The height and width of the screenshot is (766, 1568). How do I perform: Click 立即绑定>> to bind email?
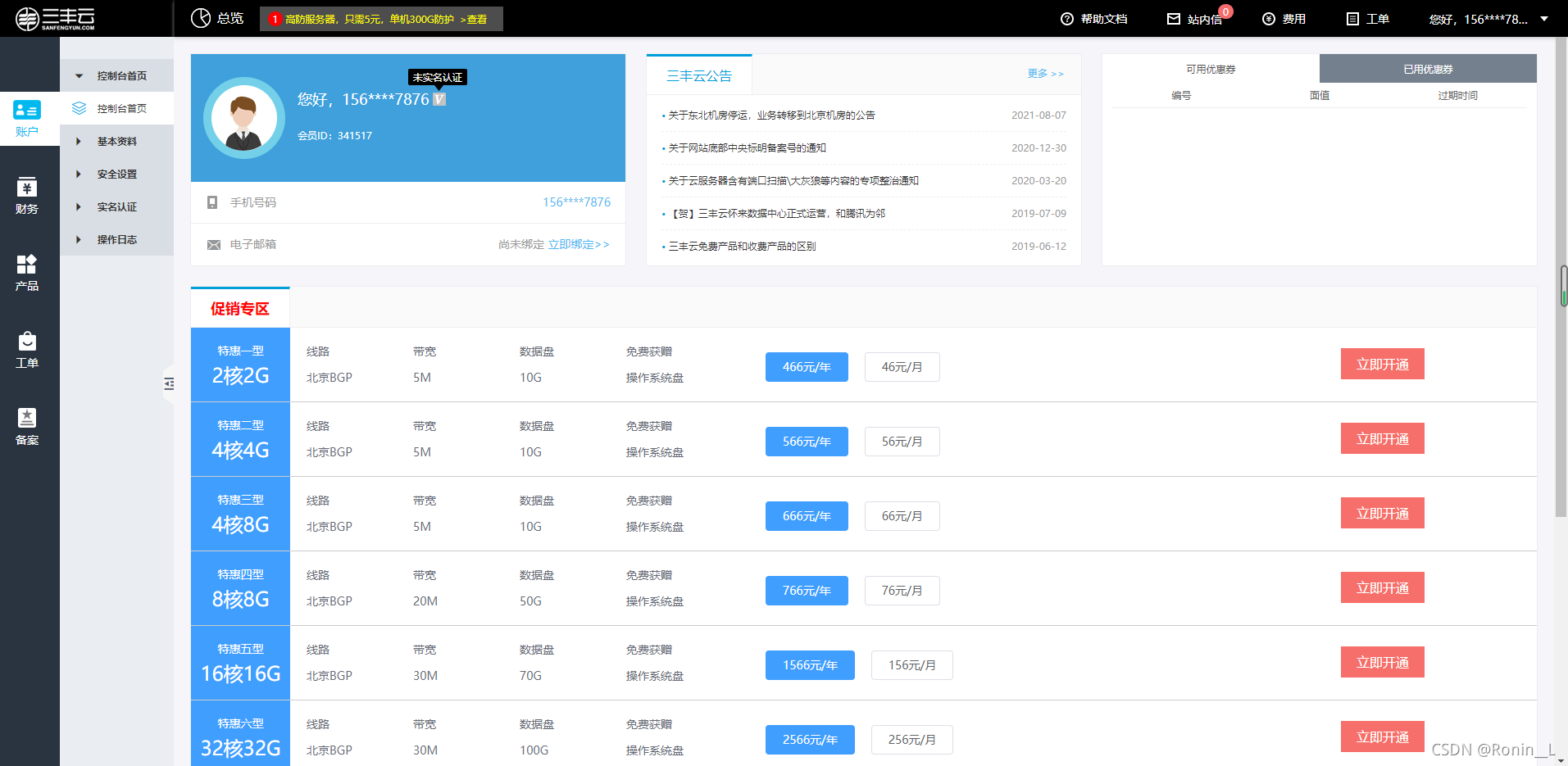[579, 244]
